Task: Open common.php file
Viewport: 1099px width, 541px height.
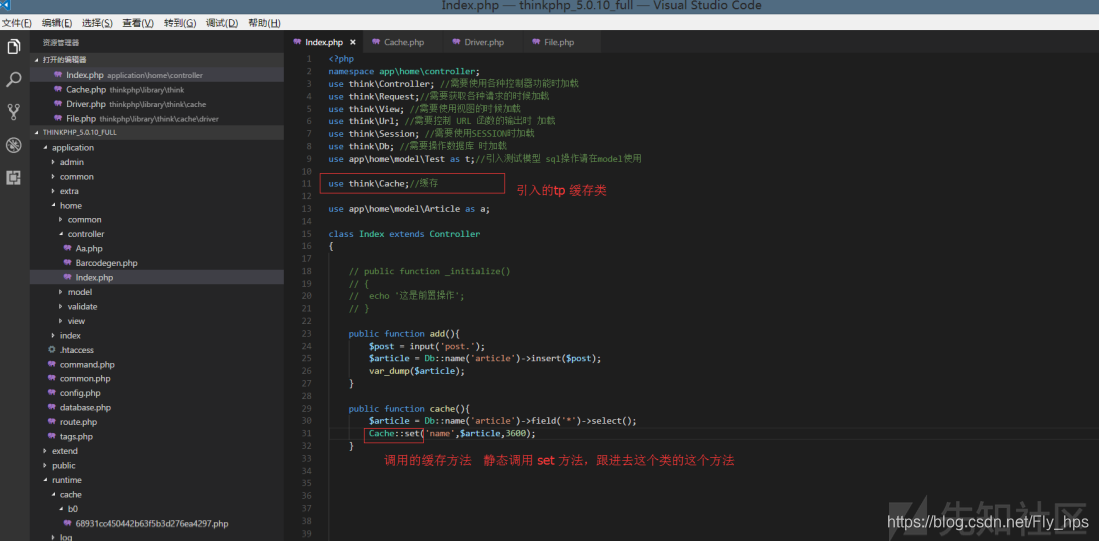Action: (85, 378)
